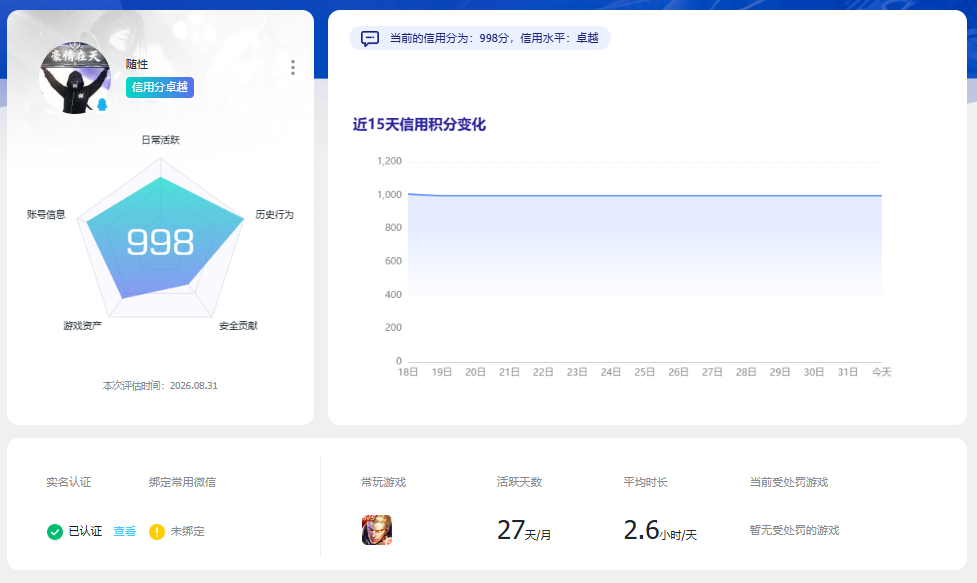This screenshot has width=977, height=583.
Task: Select the 31日 label on chart axis
Action: [x=847, y=372]
